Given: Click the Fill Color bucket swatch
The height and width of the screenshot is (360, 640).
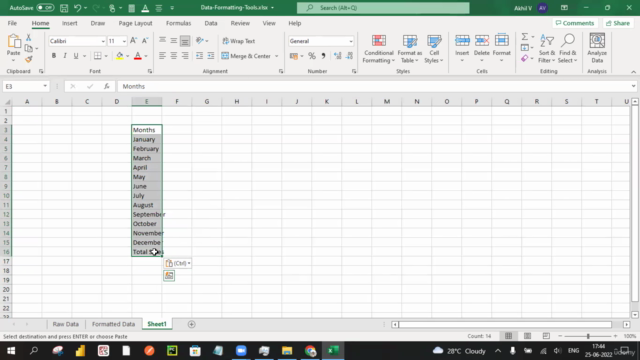Looking at the screenshot, I should pos(120,56).
